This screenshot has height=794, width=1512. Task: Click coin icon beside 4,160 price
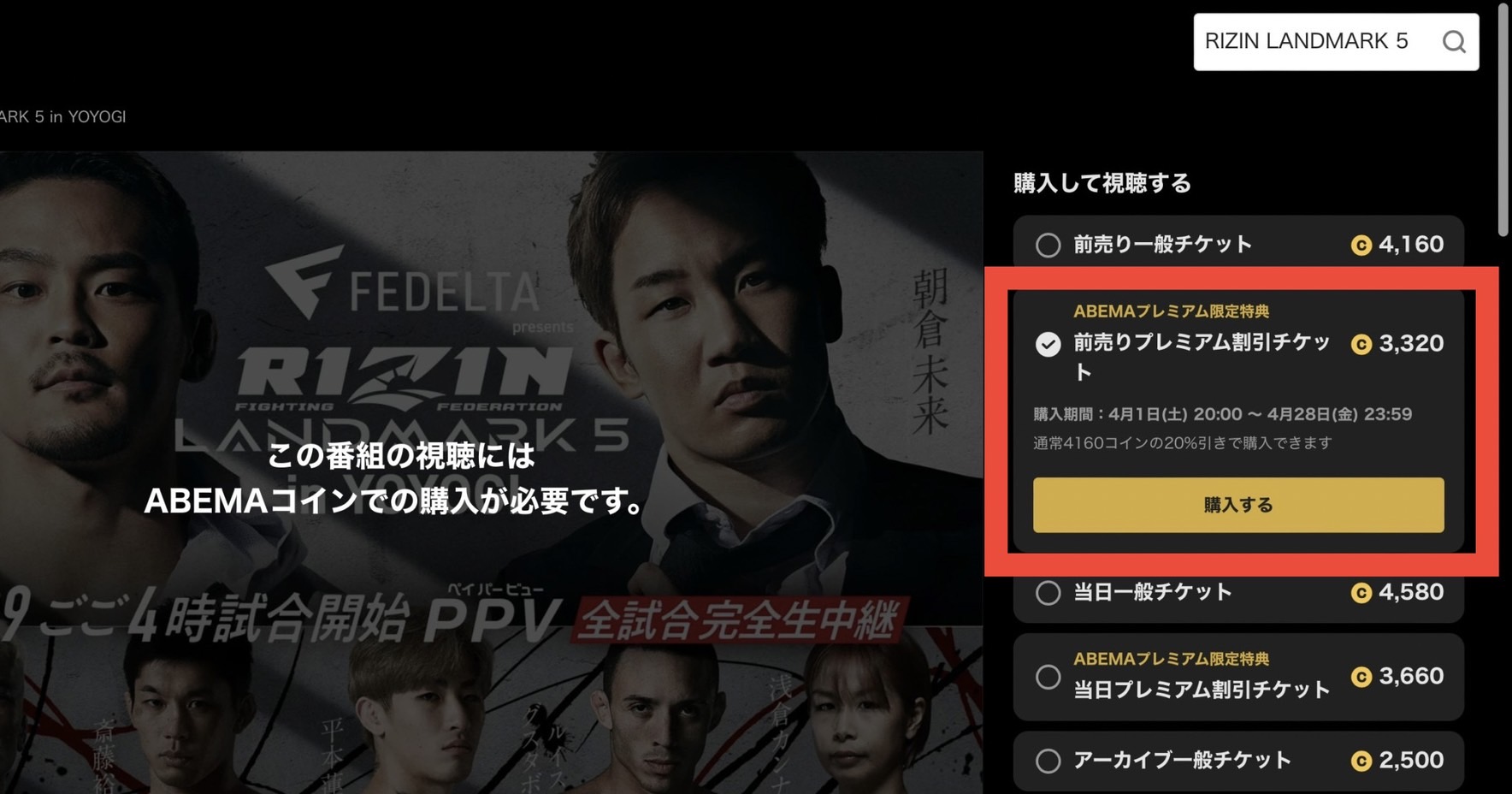tap(1361, 246)
